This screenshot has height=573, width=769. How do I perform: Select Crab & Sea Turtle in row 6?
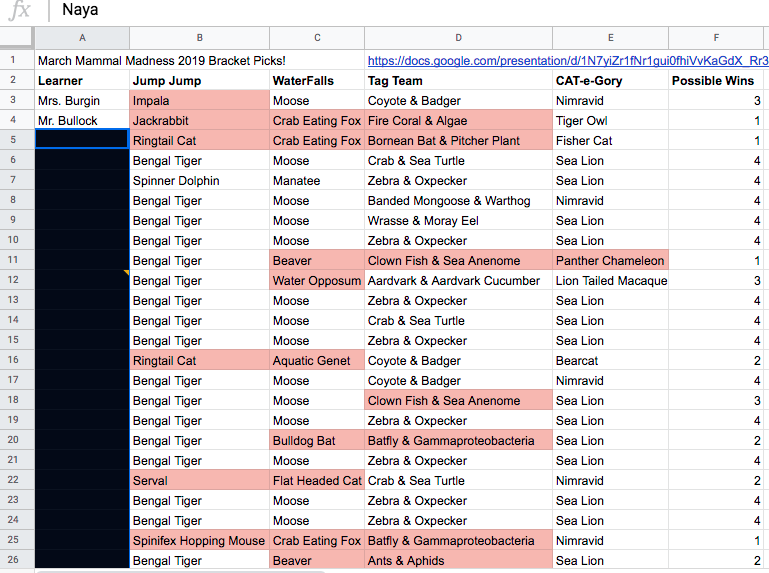[x=459, y=160]
